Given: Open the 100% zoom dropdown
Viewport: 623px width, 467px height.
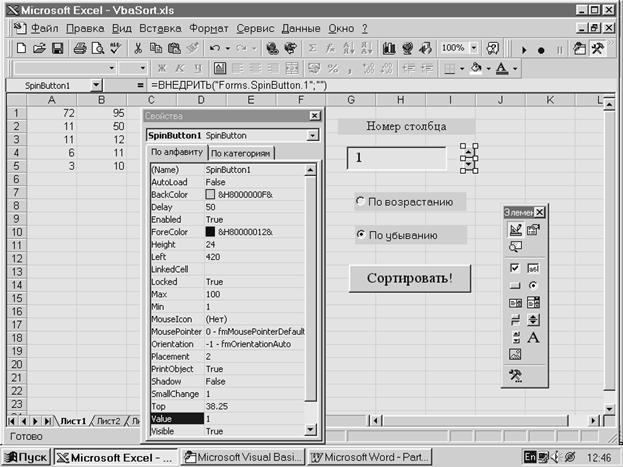Looking at the screenshot, I should [473, 48].
